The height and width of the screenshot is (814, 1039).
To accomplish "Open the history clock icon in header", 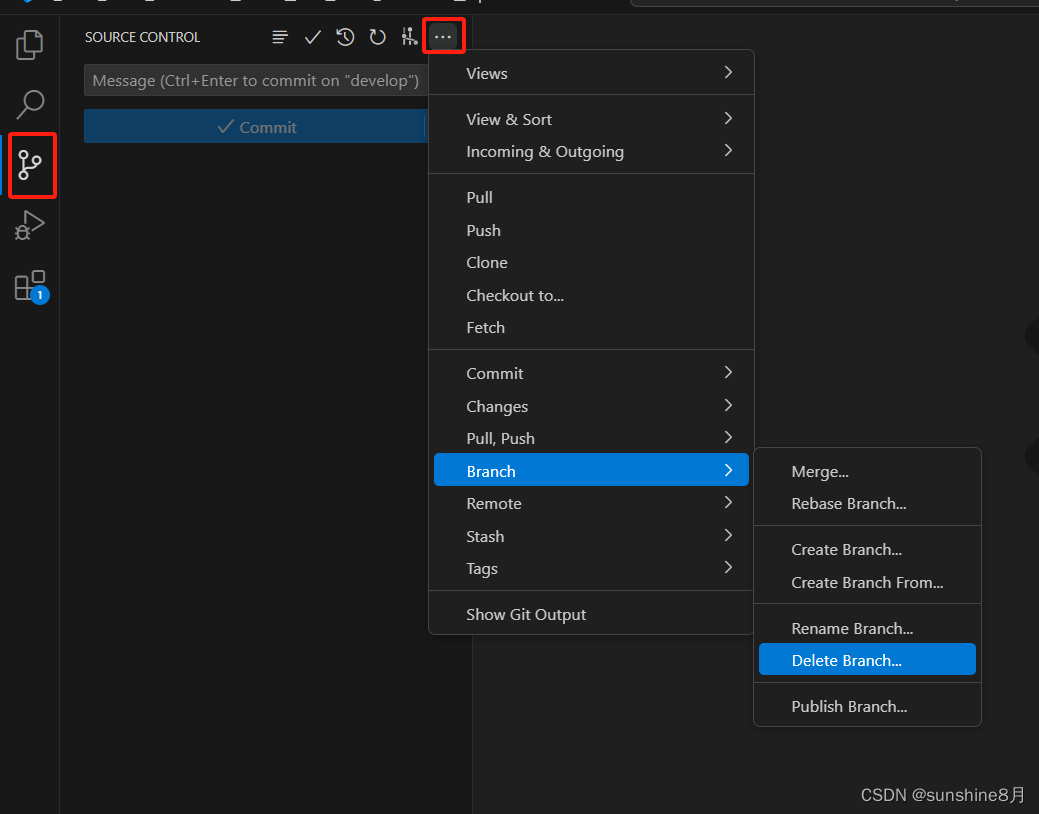I will tap(345, 37).
